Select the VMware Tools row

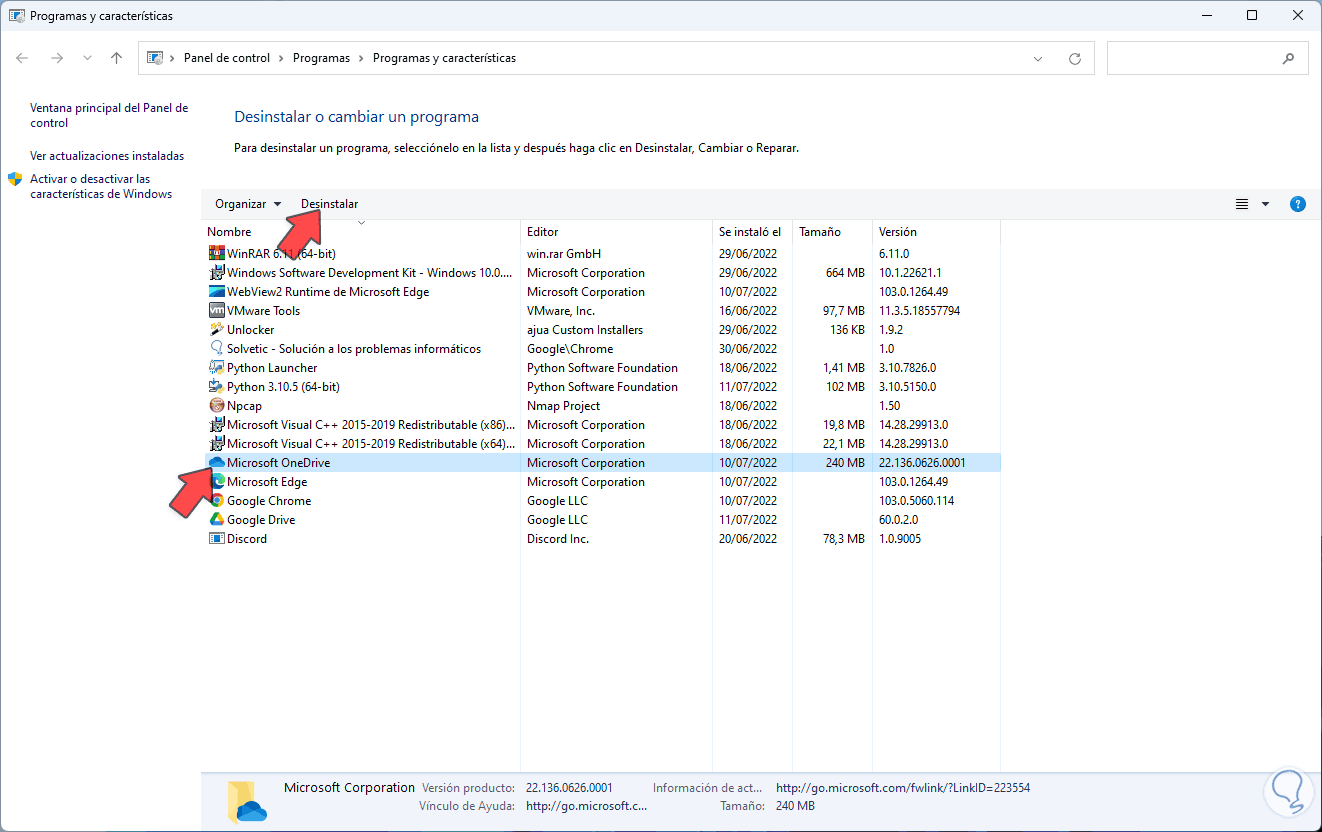[x=601, y=311]
